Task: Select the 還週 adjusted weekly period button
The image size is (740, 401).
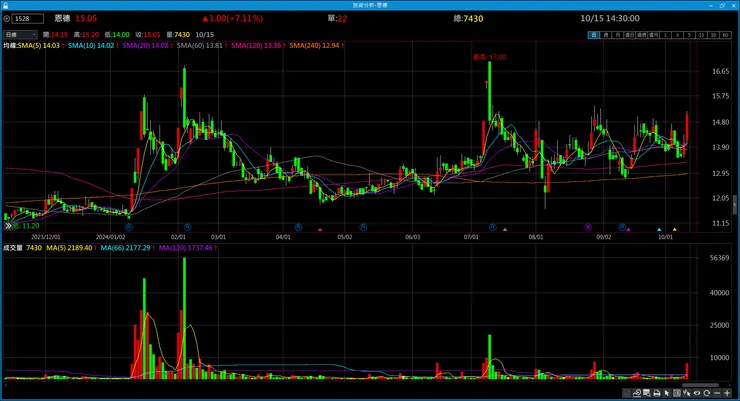Action: point(642,35)
